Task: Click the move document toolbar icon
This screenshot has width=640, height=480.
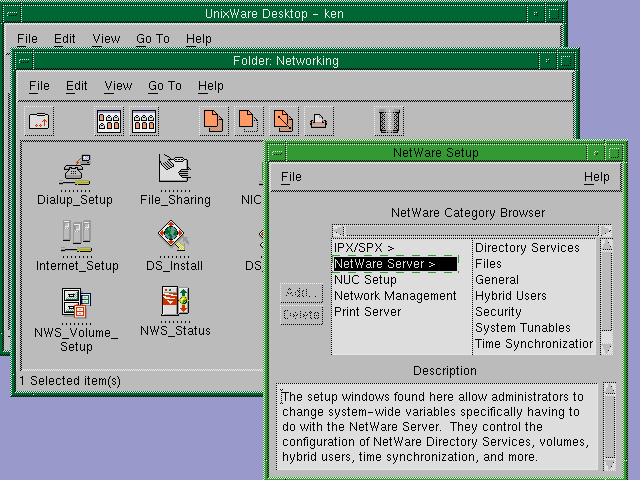Action: [x=249, y=121]
